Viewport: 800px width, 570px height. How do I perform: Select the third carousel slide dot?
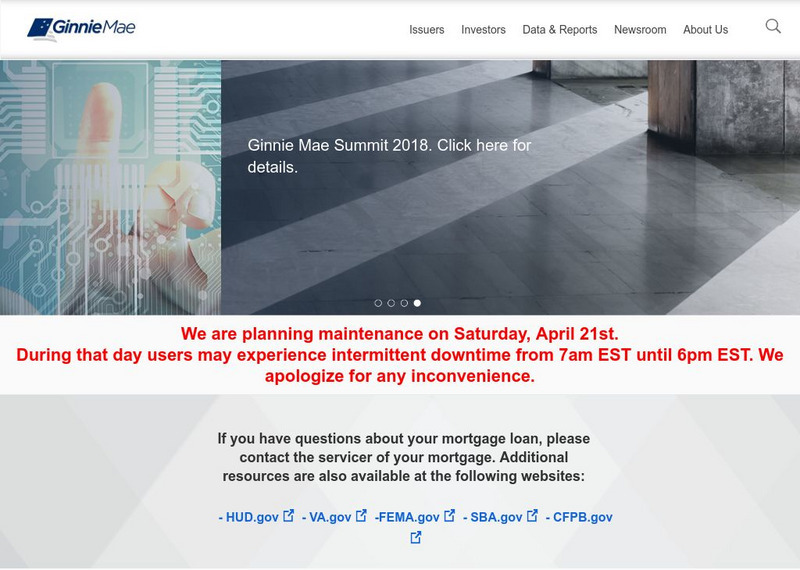(x=404, y=303)
